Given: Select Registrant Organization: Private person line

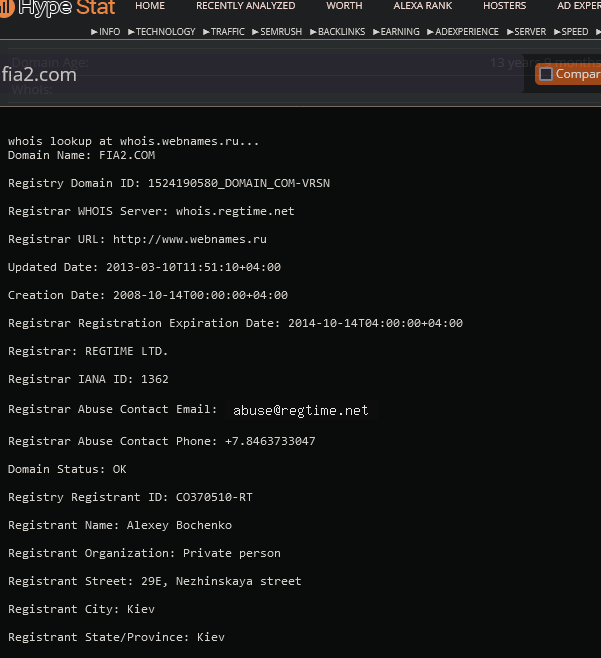Looking at the screenshot, I should [x=144, y=553].
